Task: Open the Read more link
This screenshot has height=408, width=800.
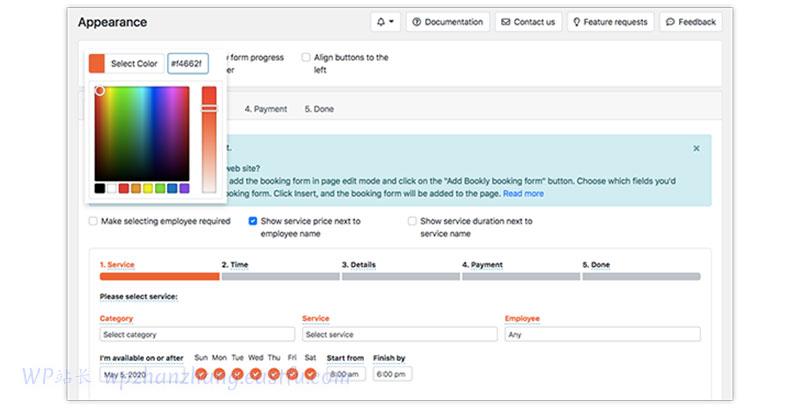Action: [523, 193]
